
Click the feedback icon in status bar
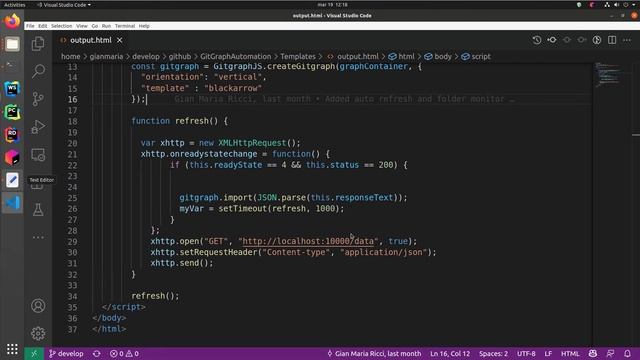610,353
